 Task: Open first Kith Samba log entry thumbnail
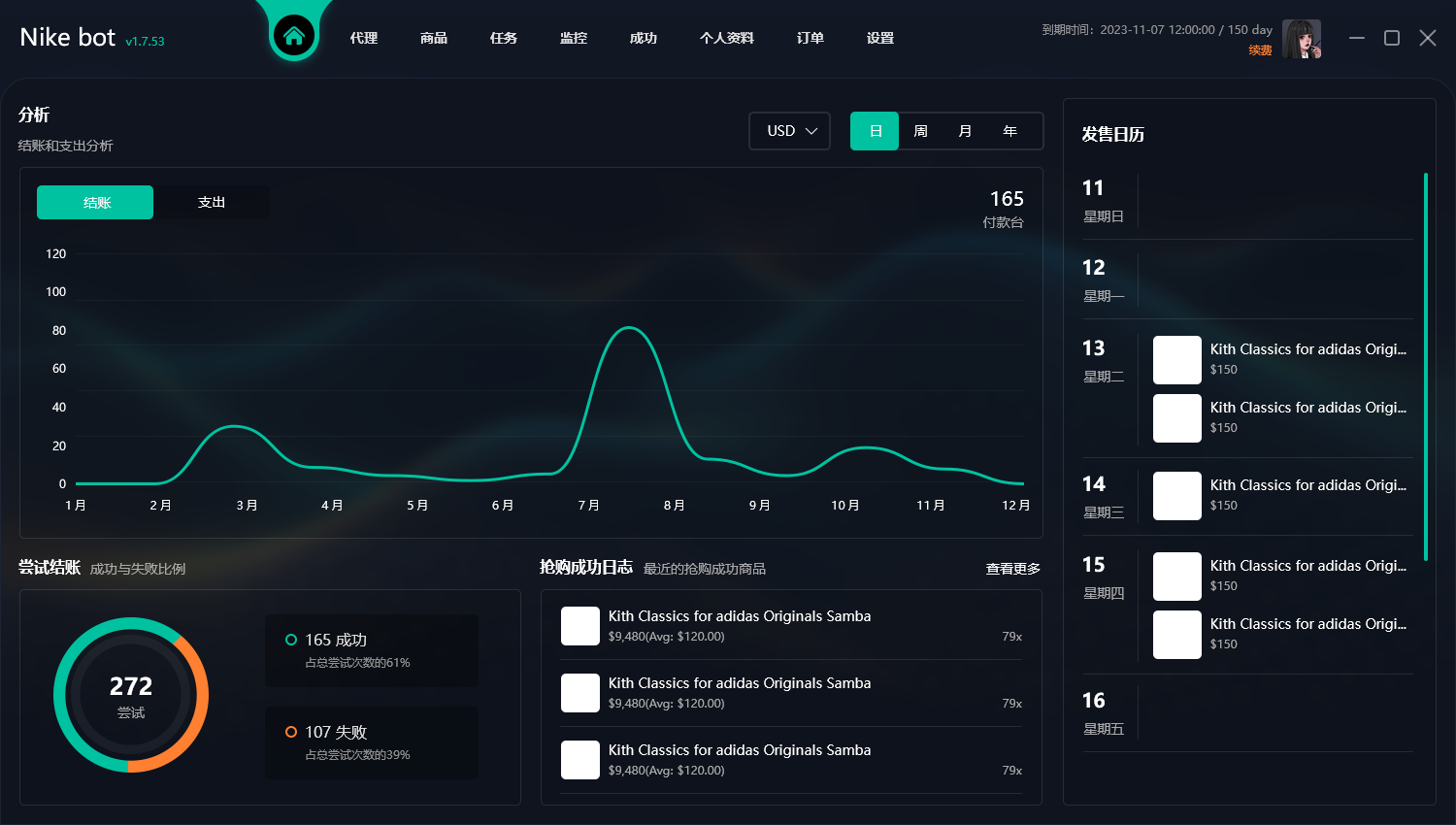point(580,626)
